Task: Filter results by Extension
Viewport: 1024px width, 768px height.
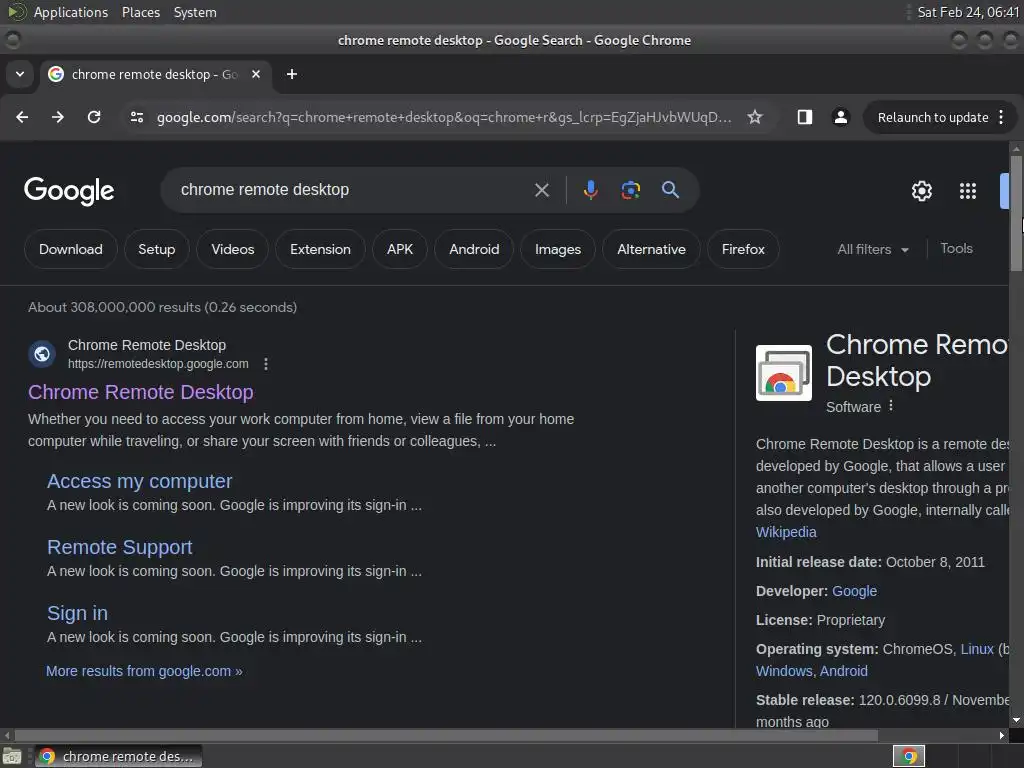Action: 320,249
